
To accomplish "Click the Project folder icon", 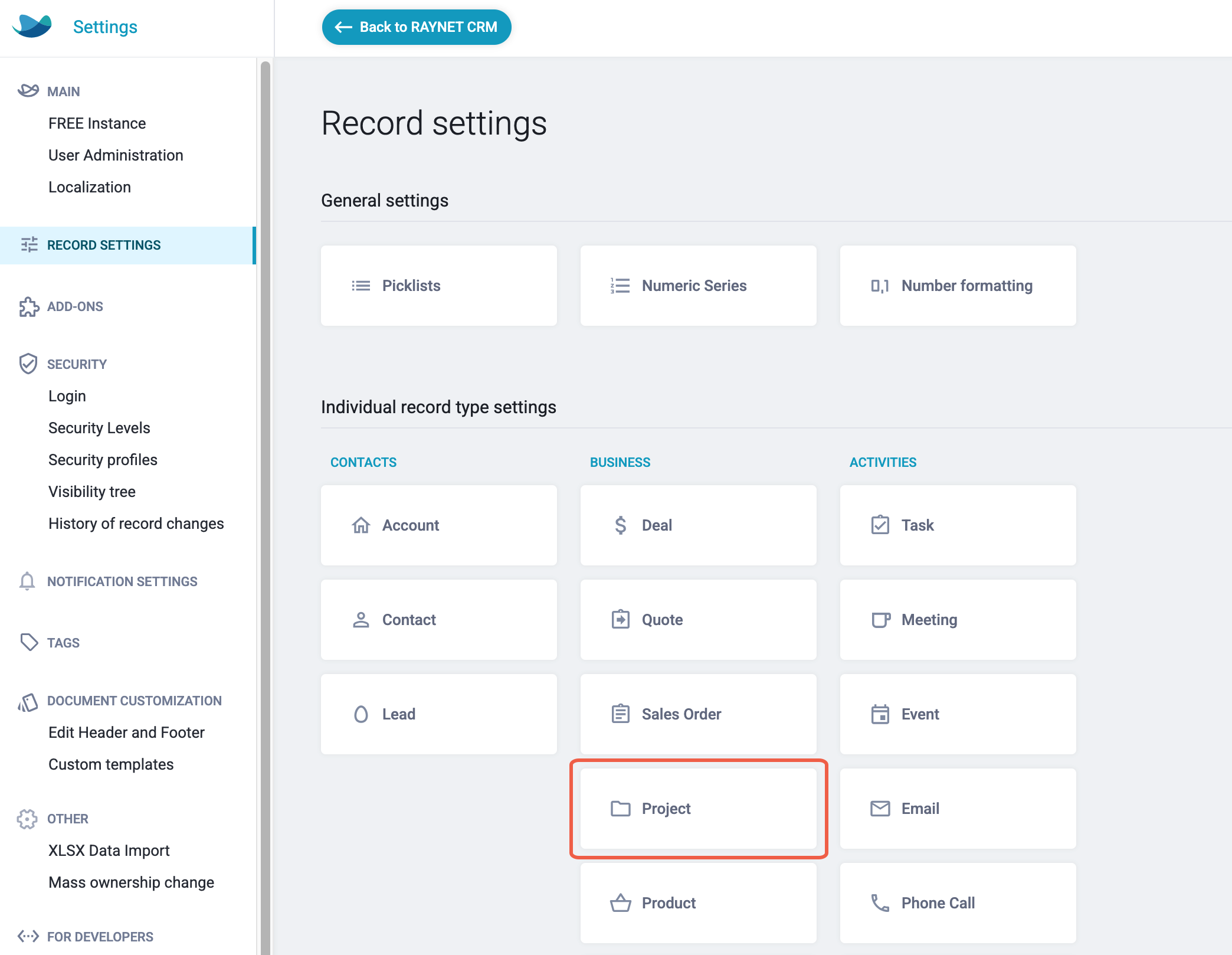I will click(620, 809).
